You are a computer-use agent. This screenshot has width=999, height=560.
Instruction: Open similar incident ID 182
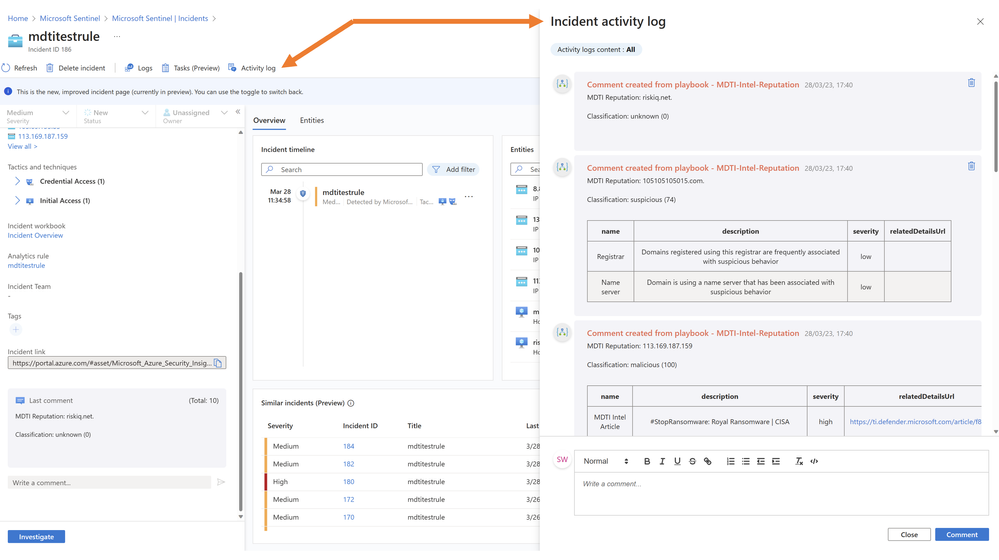point(349,464)
